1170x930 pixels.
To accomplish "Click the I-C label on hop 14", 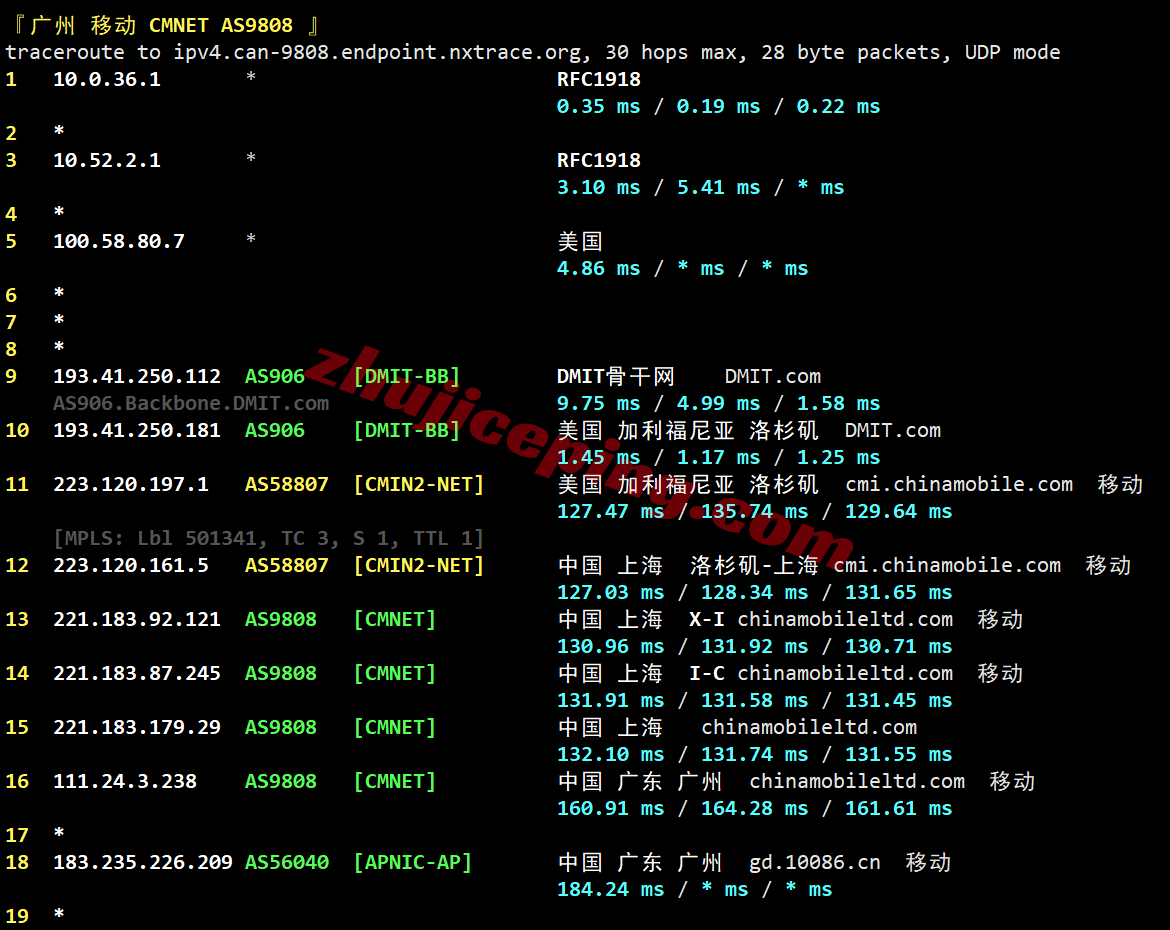I will coord(707,674).
